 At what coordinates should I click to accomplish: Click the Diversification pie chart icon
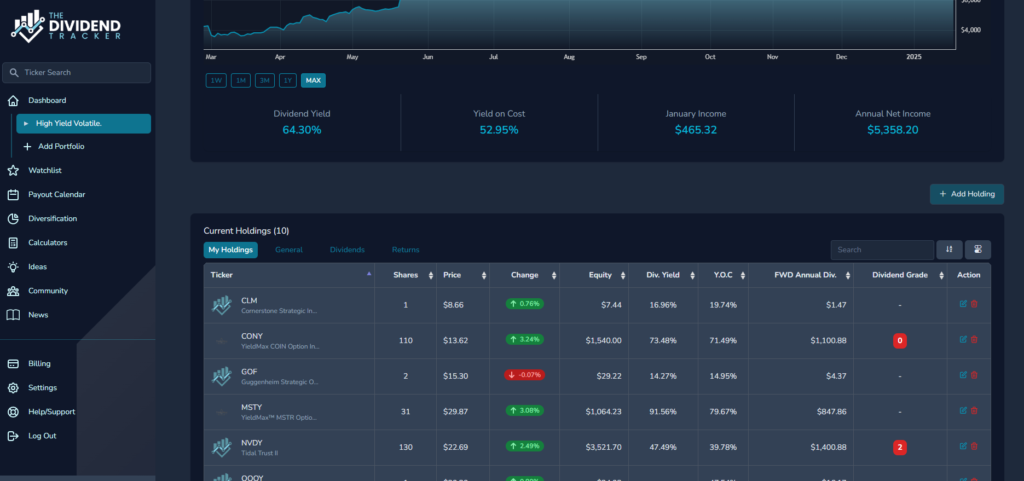[13, 218]
